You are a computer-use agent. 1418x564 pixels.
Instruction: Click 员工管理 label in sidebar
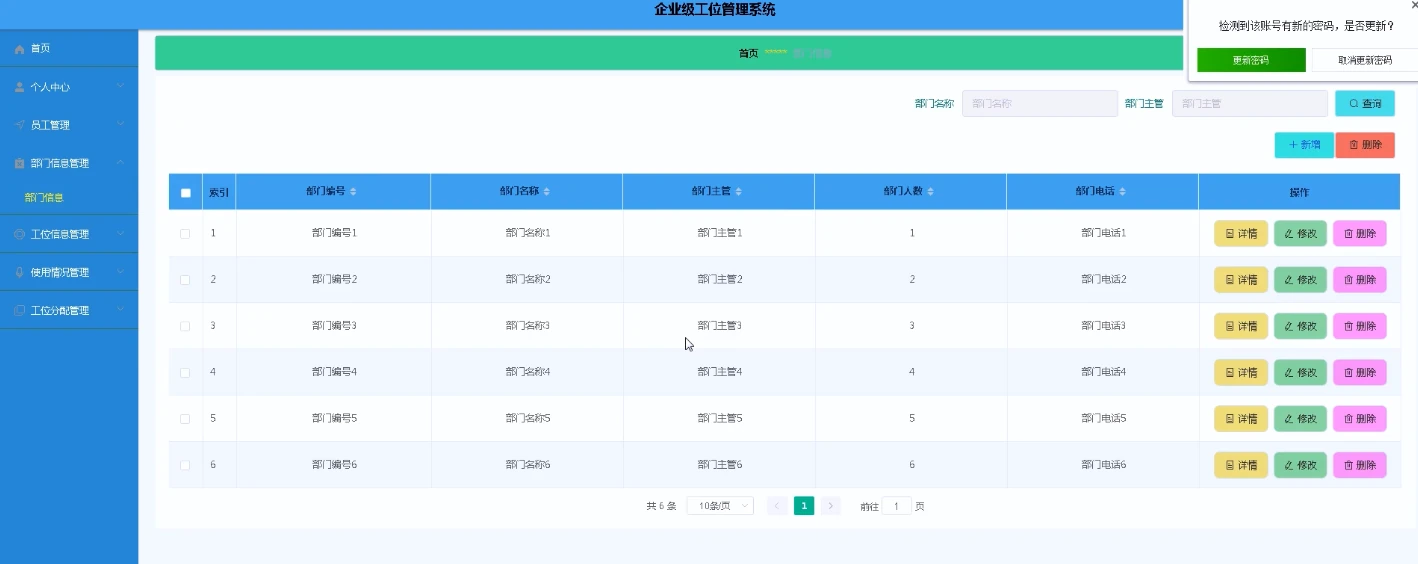point(50,125)
